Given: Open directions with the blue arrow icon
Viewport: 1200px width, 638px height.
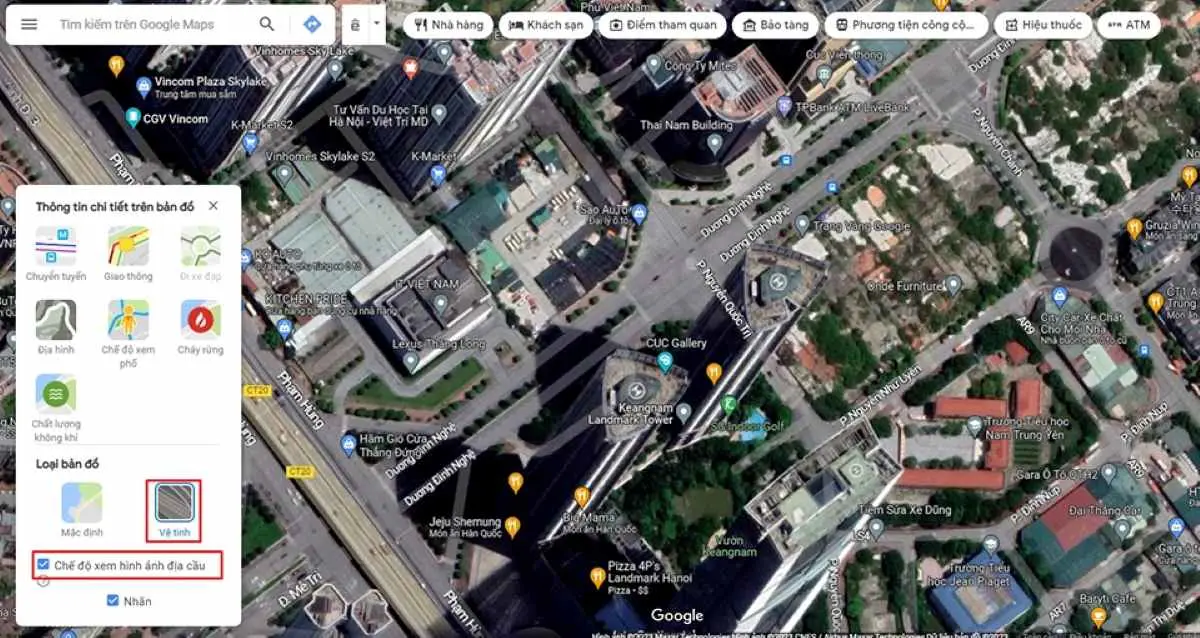Looking at the screenshot, I should point(312,24).
